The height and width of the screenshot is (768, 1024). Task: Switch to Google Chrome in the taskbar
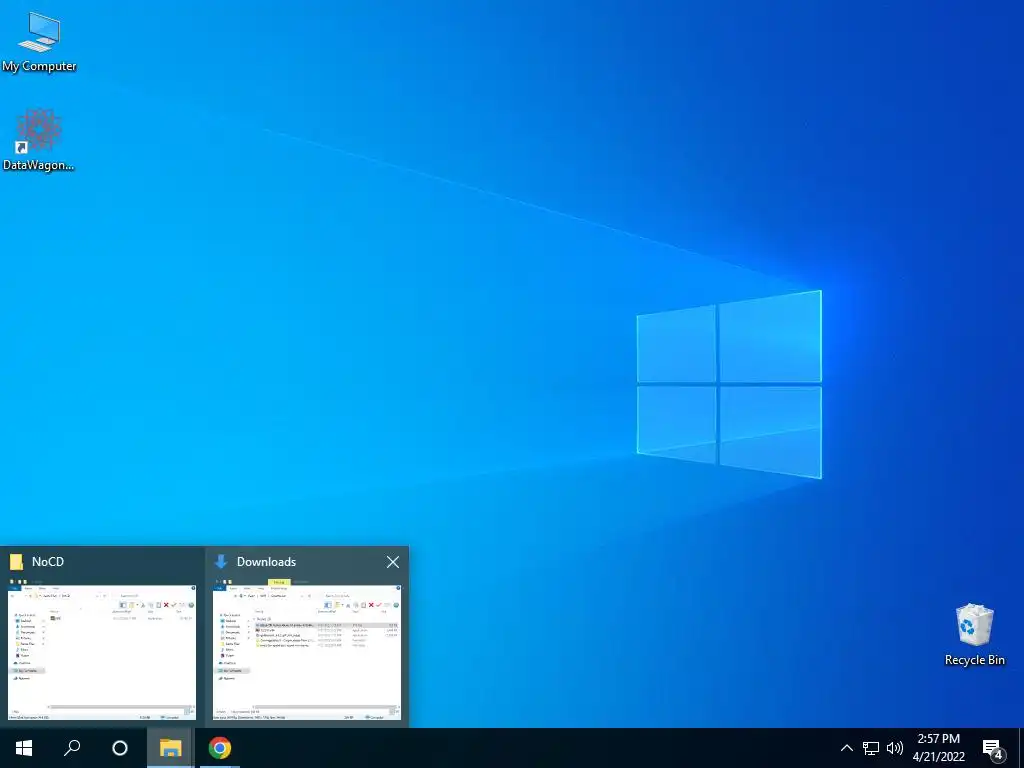click(219, 748)
